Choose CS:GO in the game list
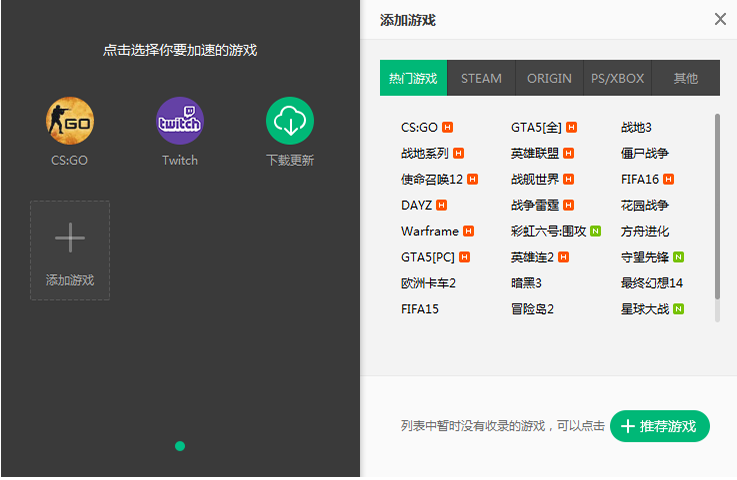This screenshot has width=737, height=480. [x=419, y=127]
